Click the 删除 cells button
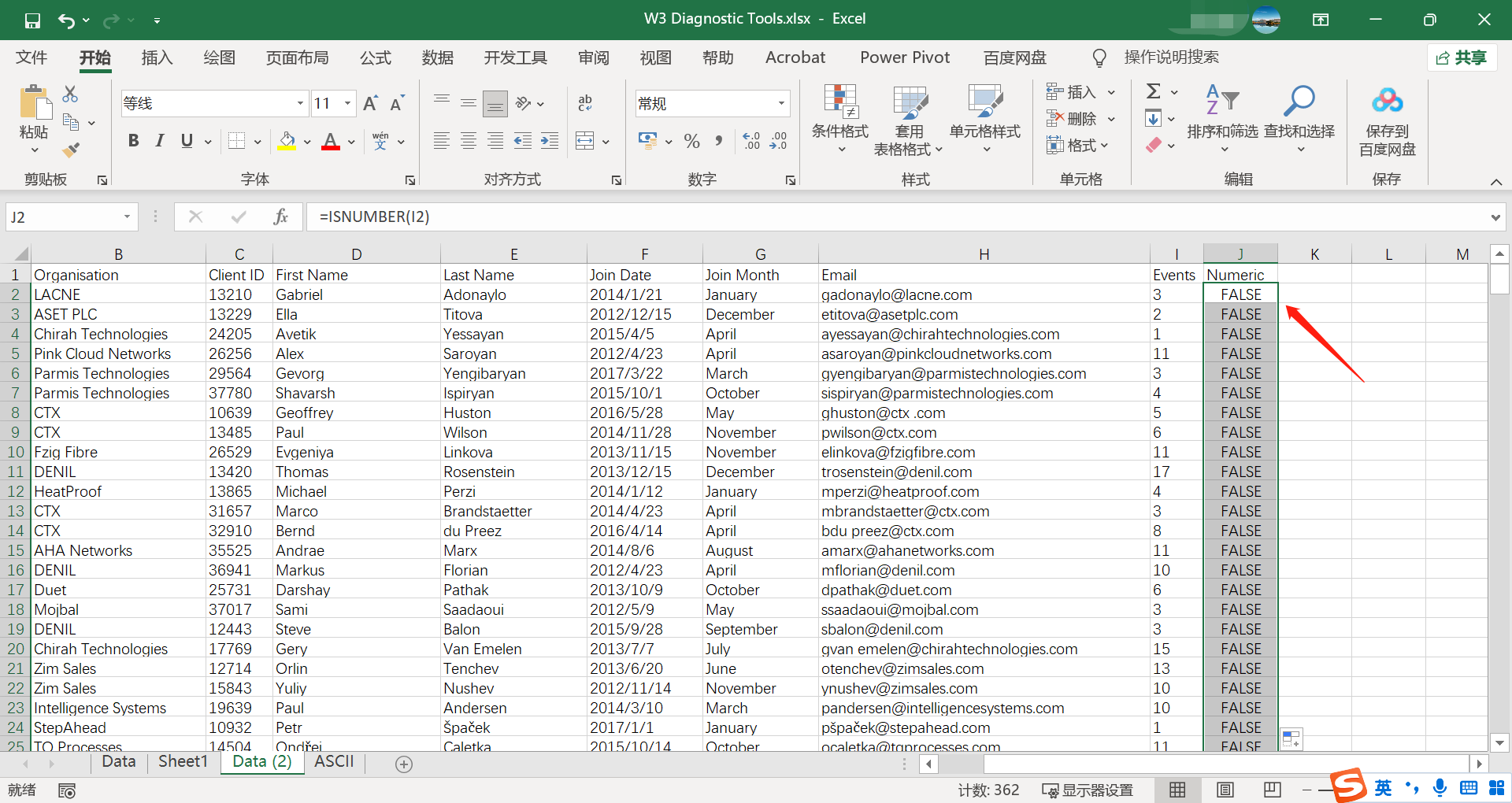 [1080, 119]
